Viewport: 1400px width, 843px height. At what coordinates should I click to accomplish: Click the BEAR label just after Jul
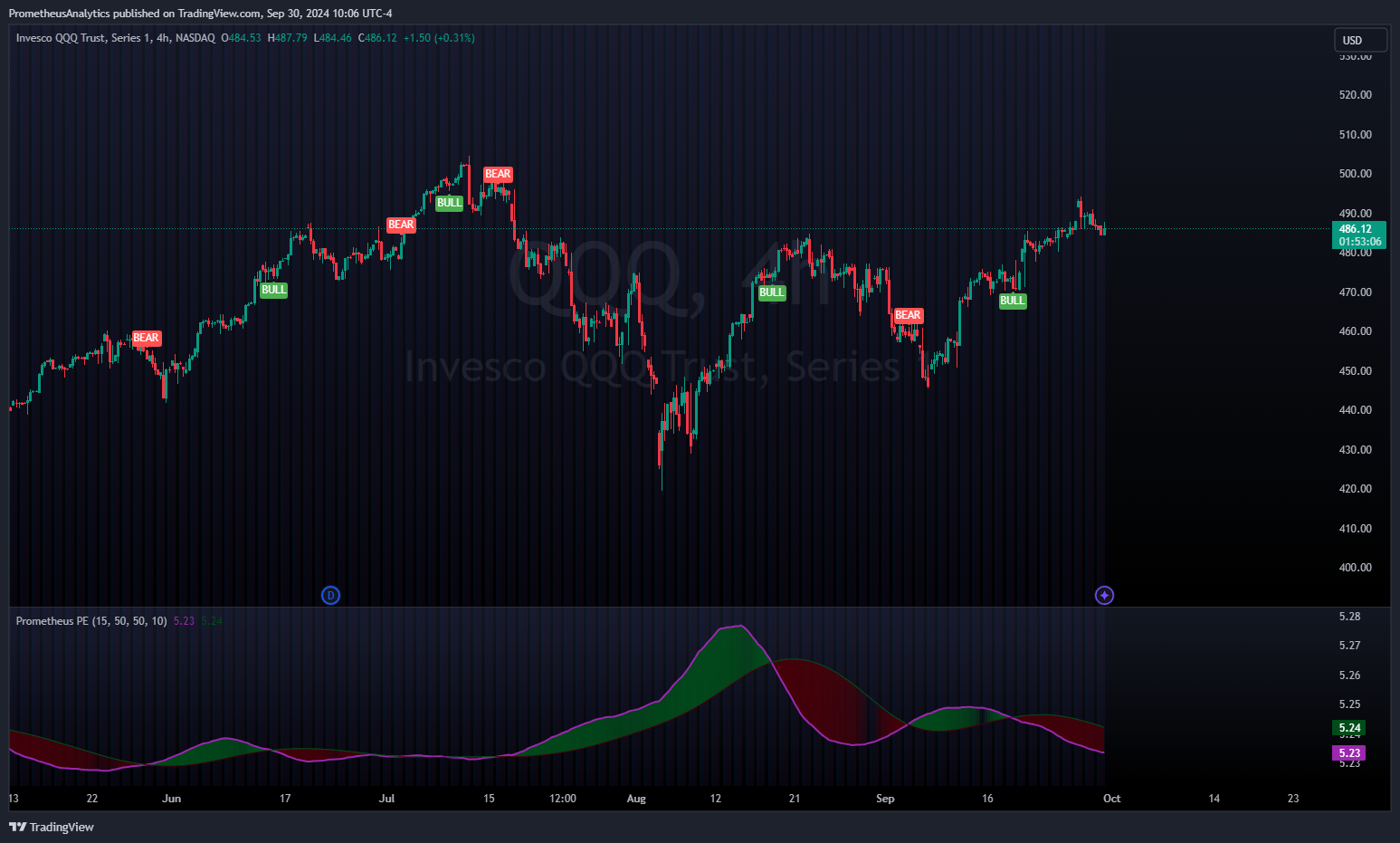click(401, 225)
